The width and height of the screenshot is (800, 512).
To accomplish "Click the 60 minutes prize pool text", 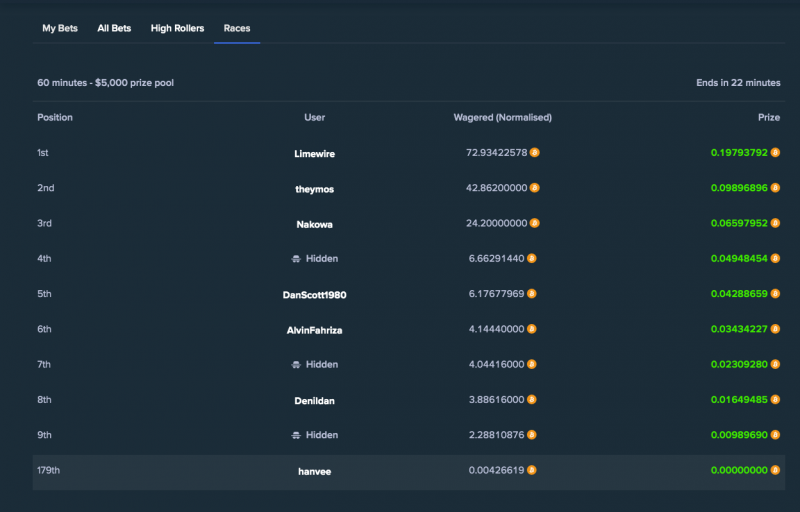I will (x=105, y=83).
